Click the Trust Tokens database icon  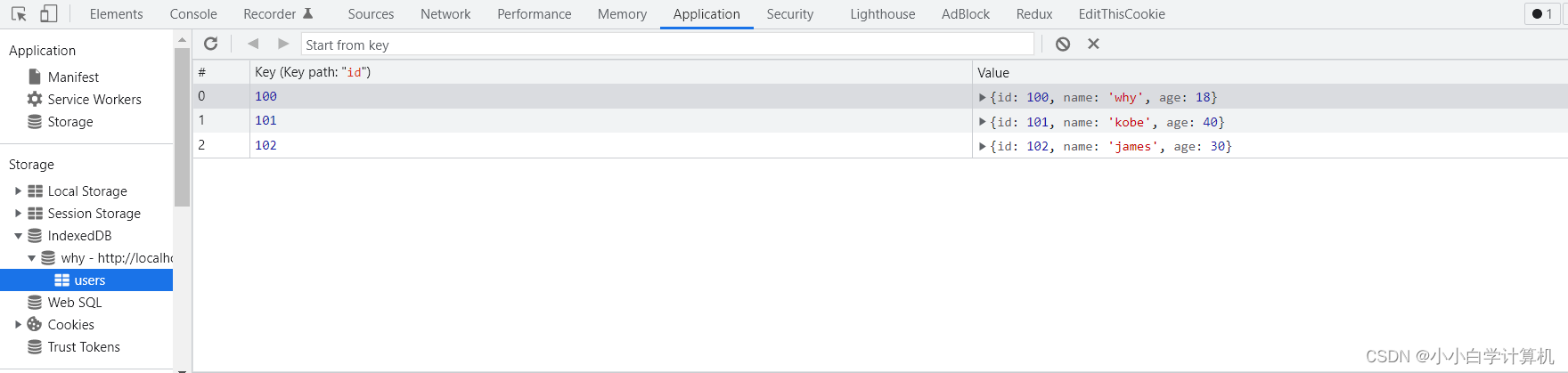pyautogui.click(x=35, y=346)
